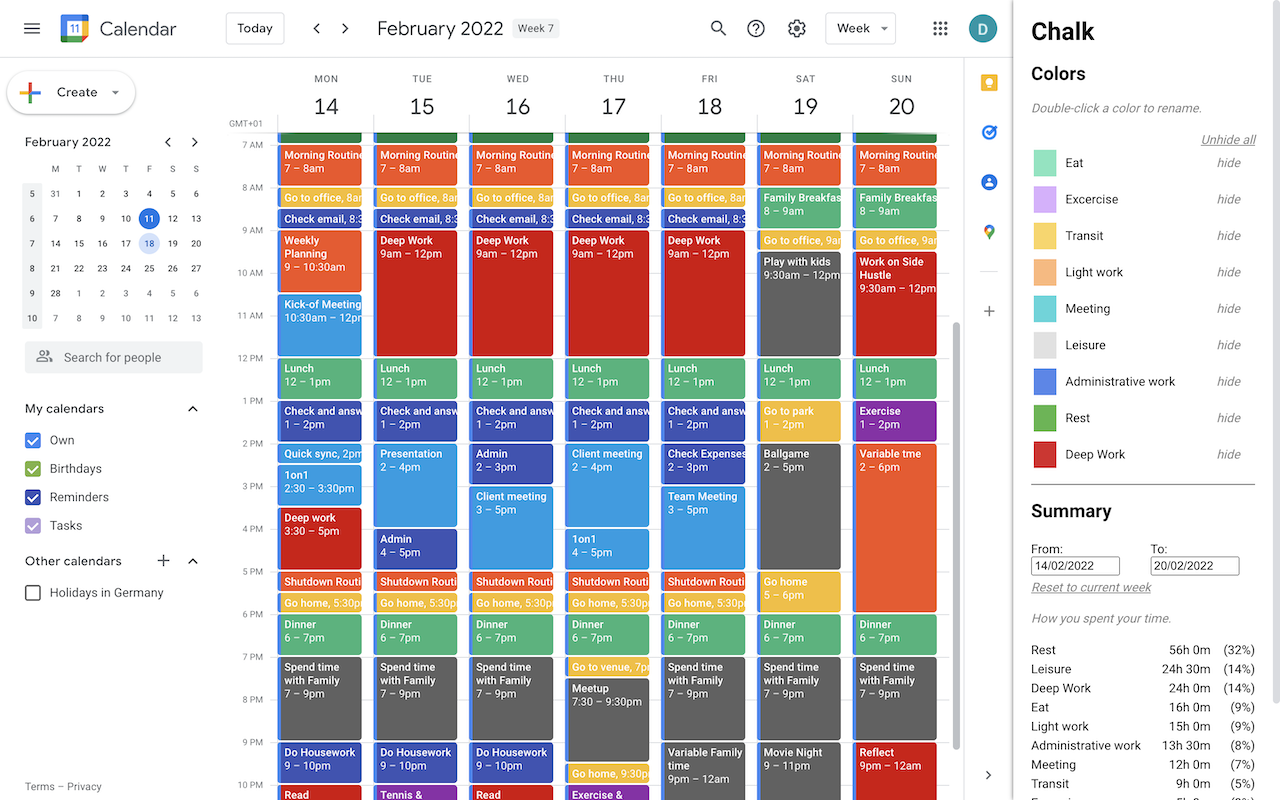This screenshot has height=800, width=1280.
Task: Toggle the Tasks calendar checkbox
Action: click(33, 526)
